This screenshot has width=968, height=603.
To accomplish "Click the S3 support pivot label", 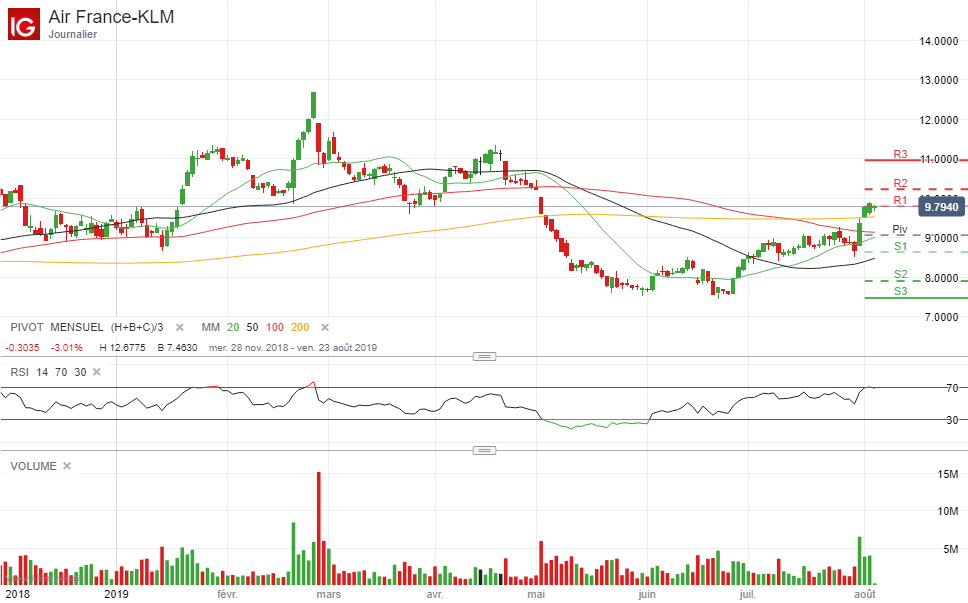I will point(900,291).
